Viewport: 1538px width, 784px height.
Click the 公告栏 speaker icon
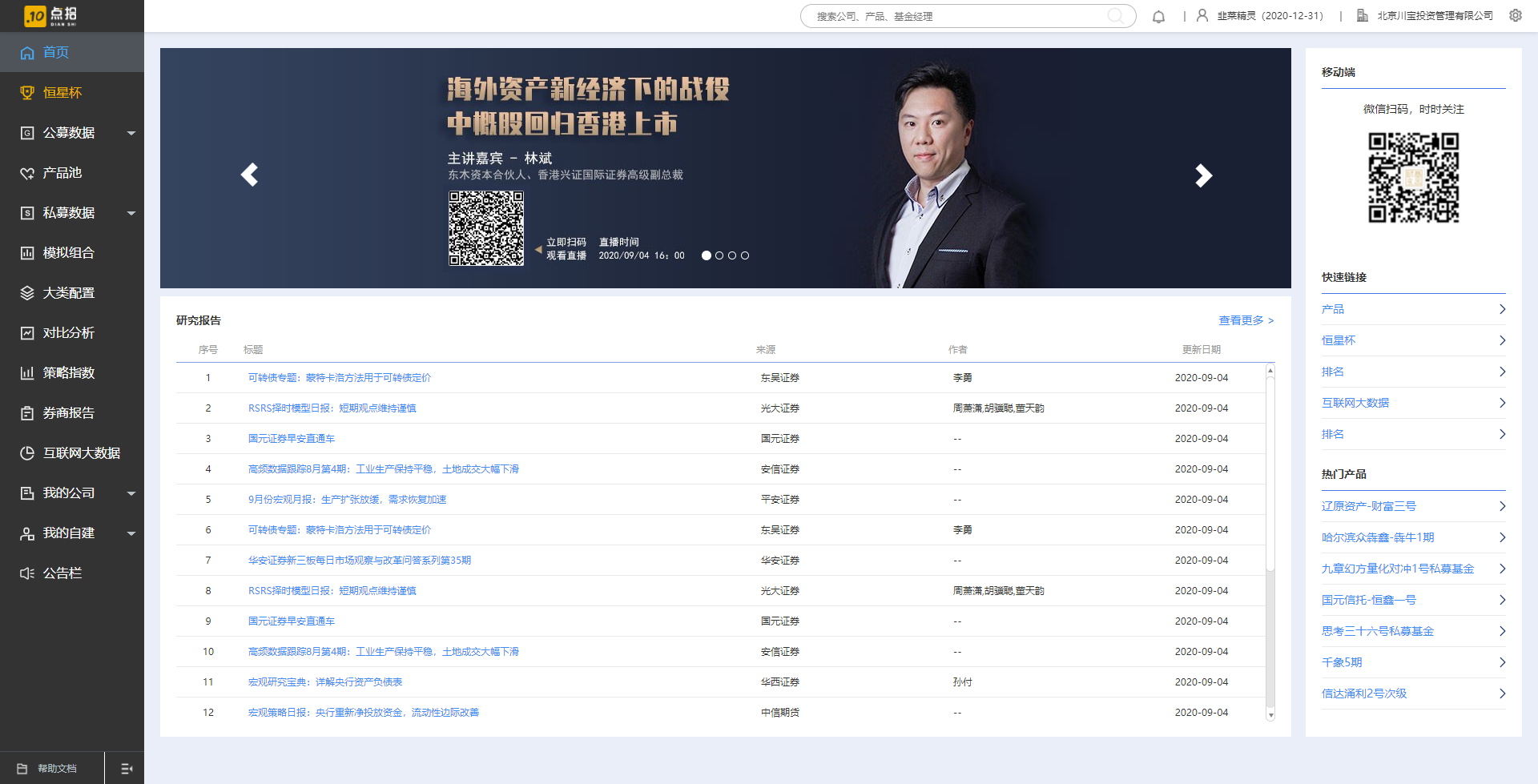coord(27,573)
